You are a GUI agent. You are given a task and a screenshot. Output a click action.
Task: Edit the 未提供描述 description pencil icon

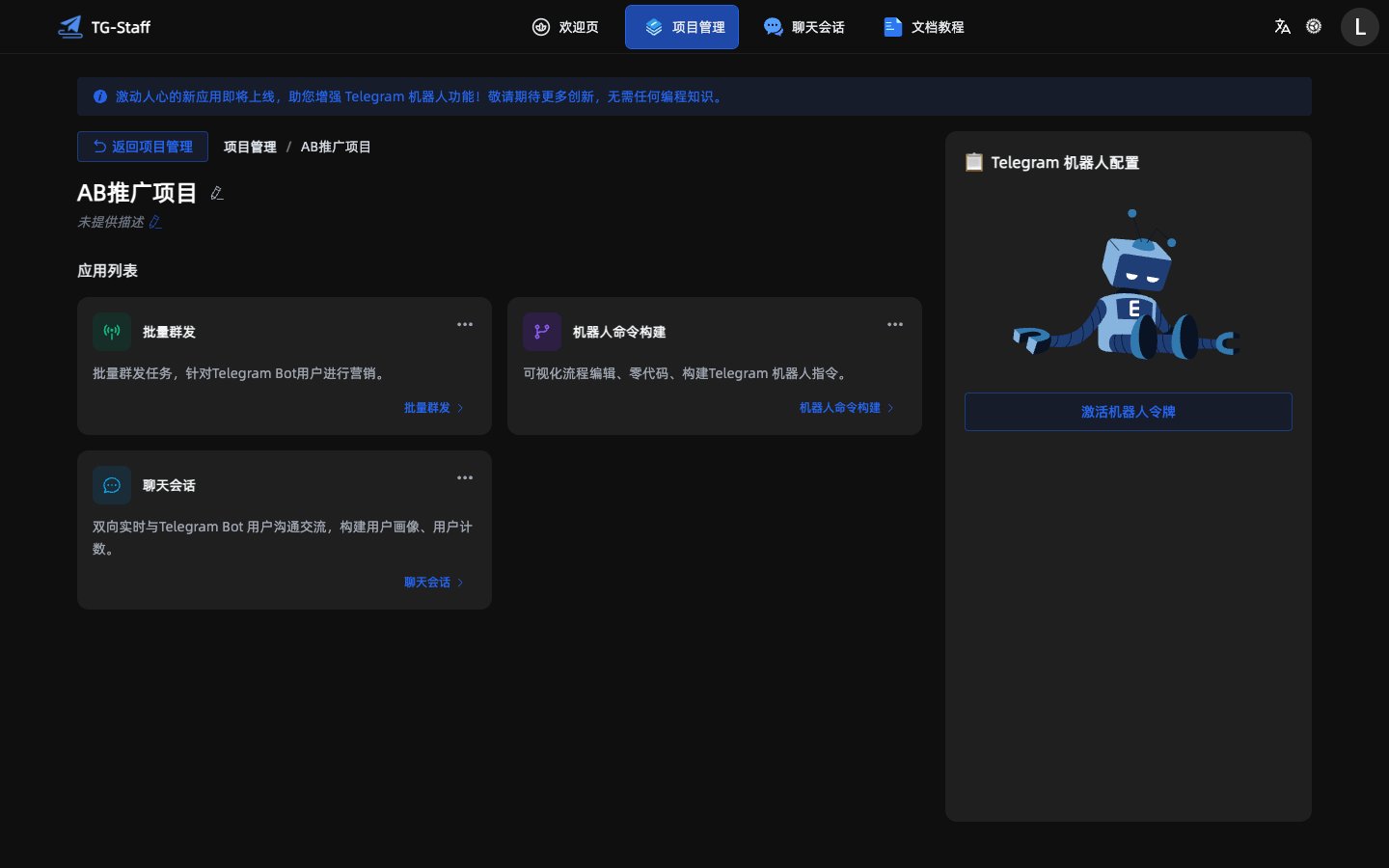(x=155, y=222)
